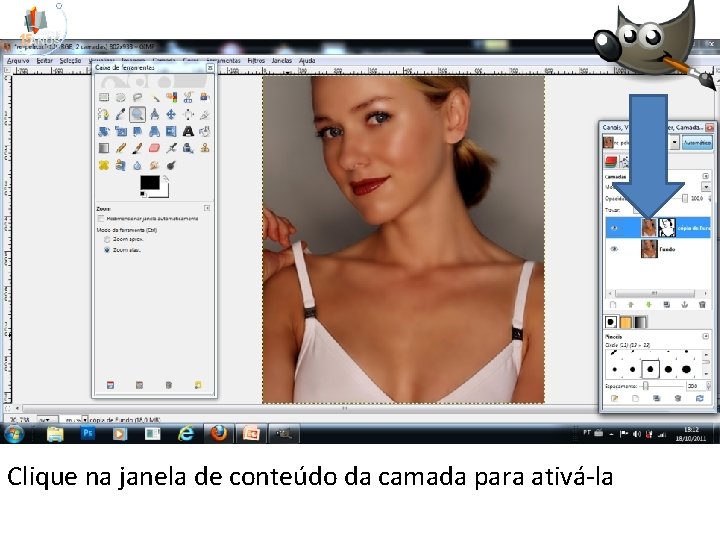Create a new layer with the new-layer button
This screenshot has height=540, width=720.
613,305
